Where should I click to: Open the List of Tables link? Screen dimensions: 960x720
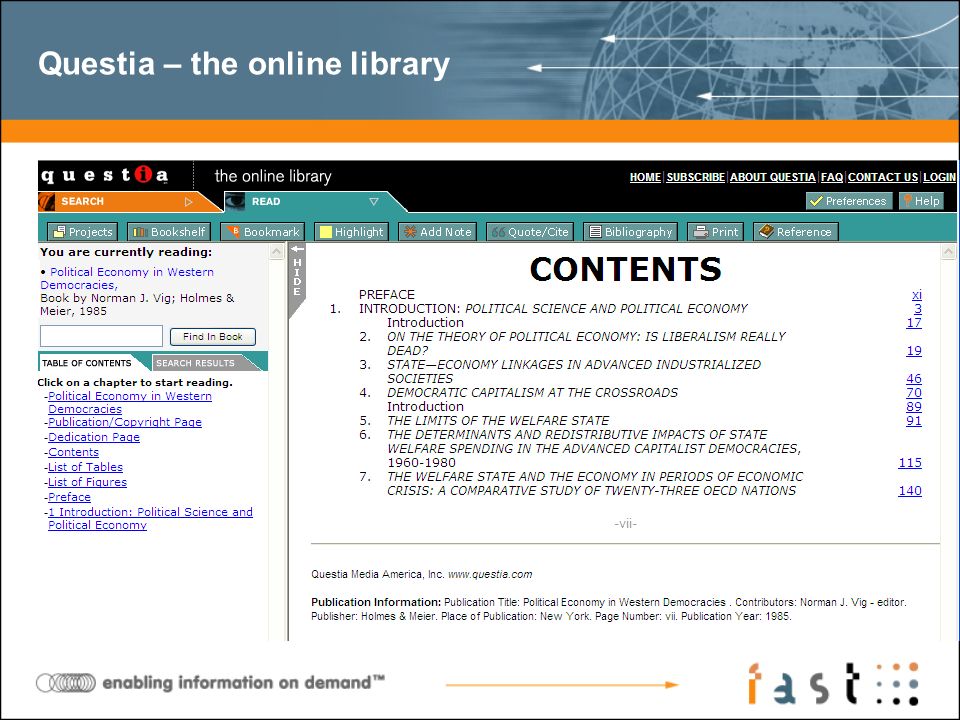(85, 467)
